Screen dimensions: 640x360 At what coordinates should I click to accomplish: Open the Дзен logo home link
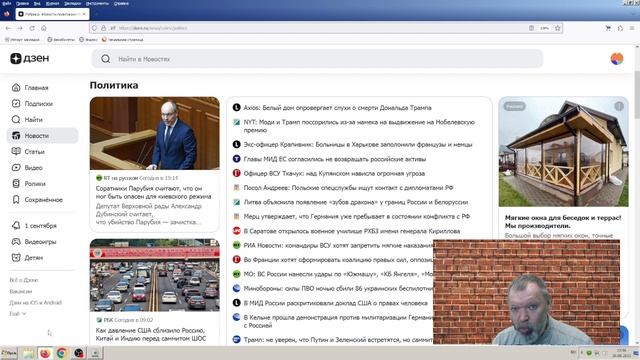click(x=29, y=58)
